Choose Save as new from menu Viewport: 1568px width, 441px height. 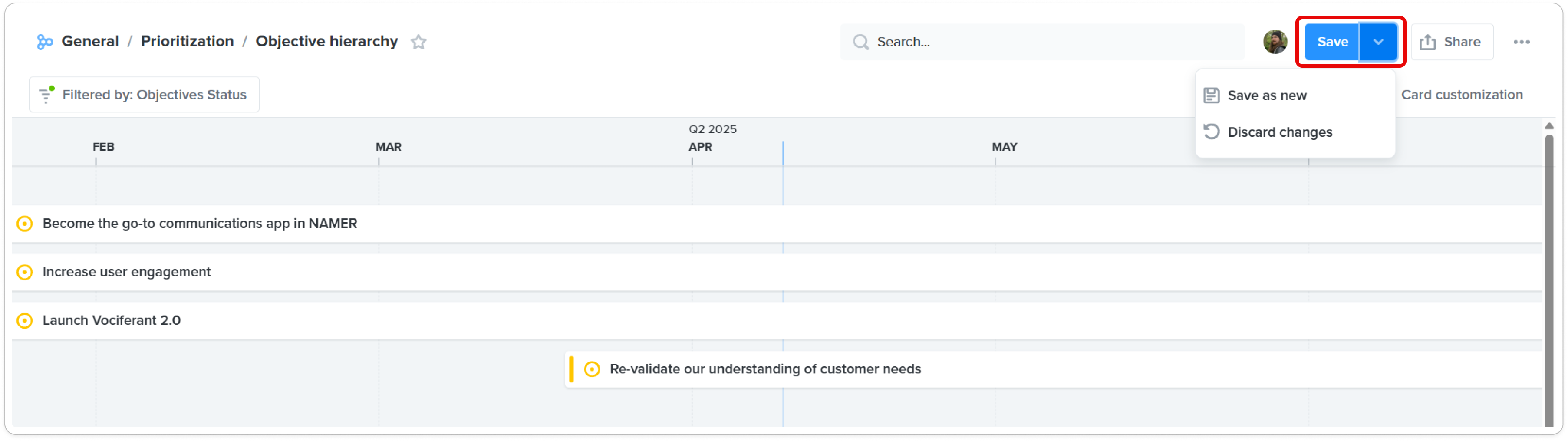[1295, 95]
